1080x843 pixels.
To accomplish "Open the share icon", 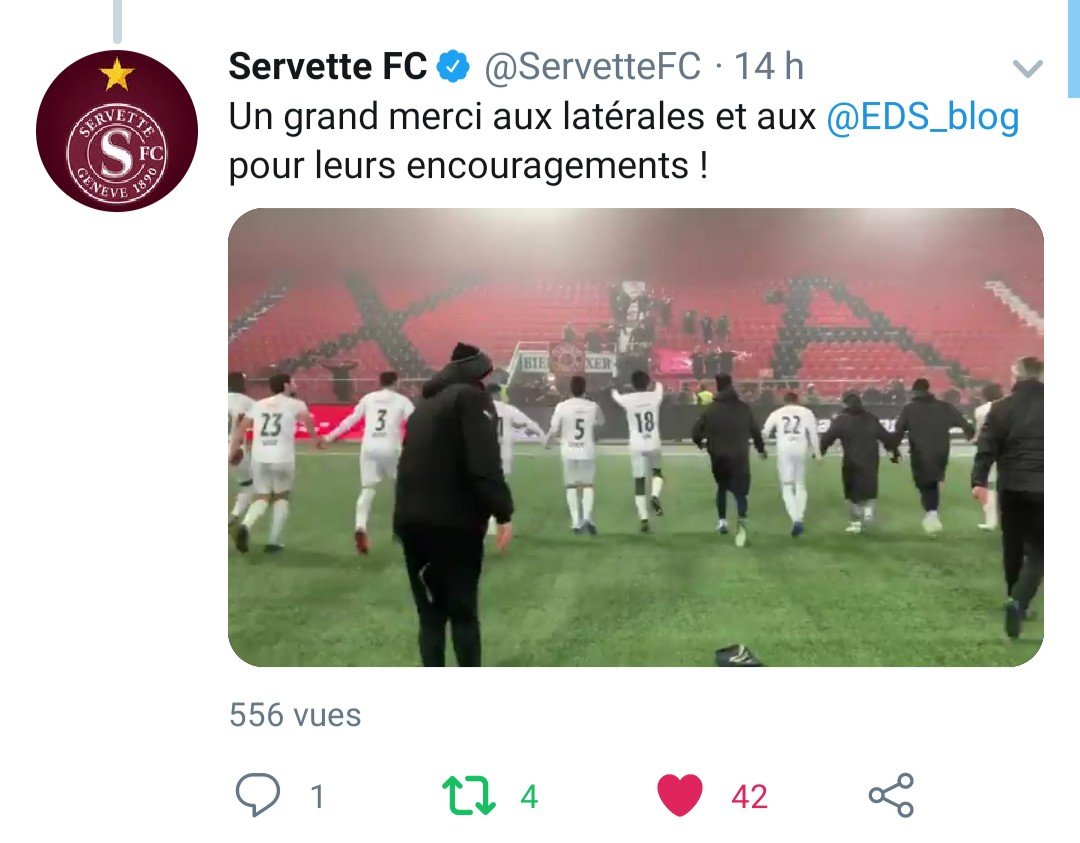I will (891, 795).
